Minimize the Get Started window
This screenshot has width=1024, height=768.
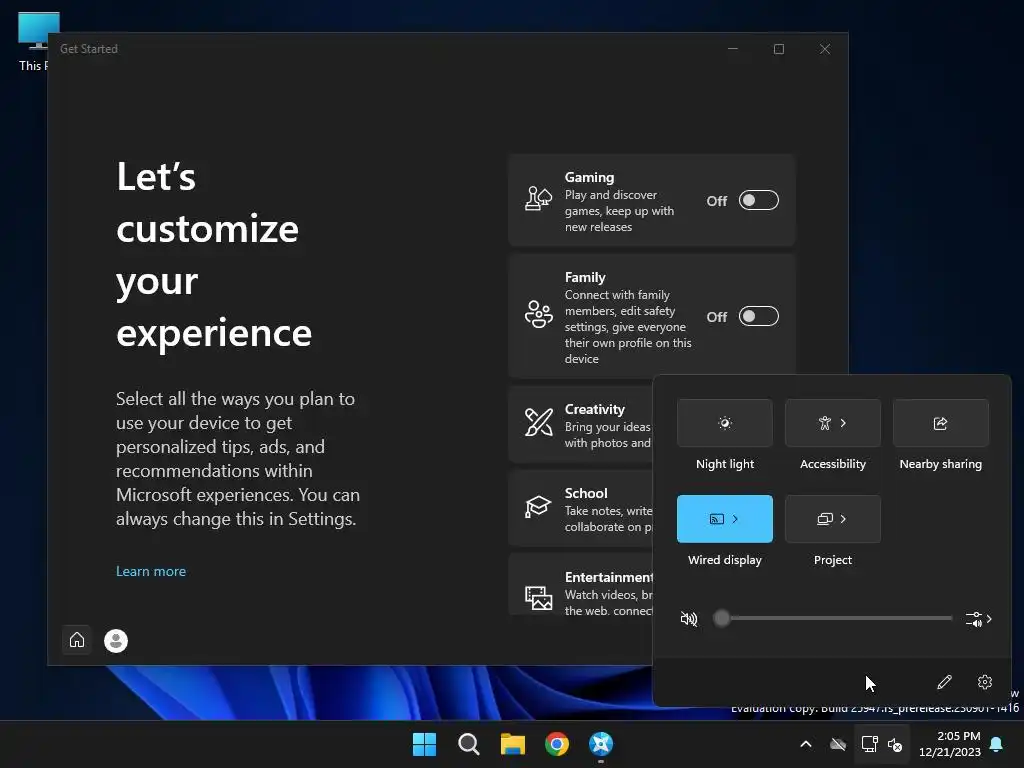point(733,49)
